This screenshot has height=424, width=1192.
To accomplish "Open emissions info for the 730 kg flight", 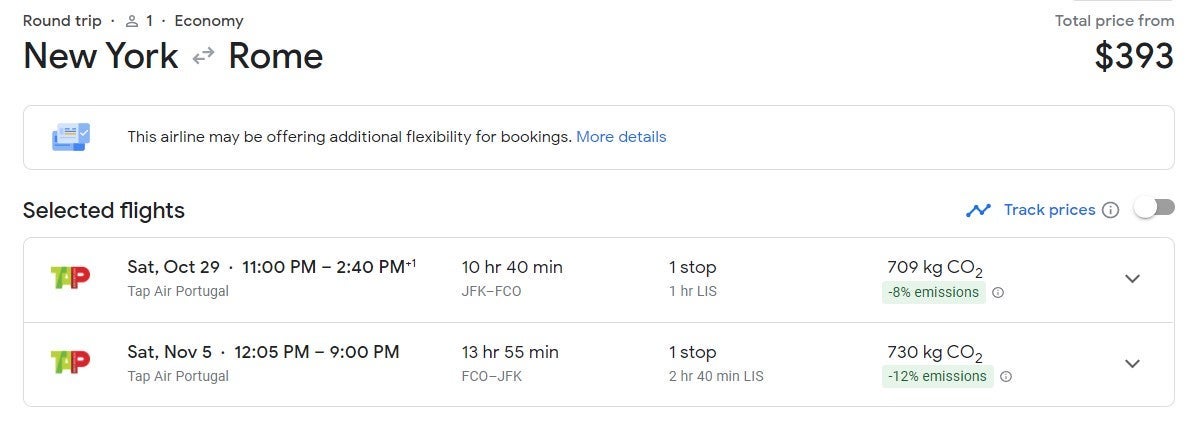I will coord(1006,377).
